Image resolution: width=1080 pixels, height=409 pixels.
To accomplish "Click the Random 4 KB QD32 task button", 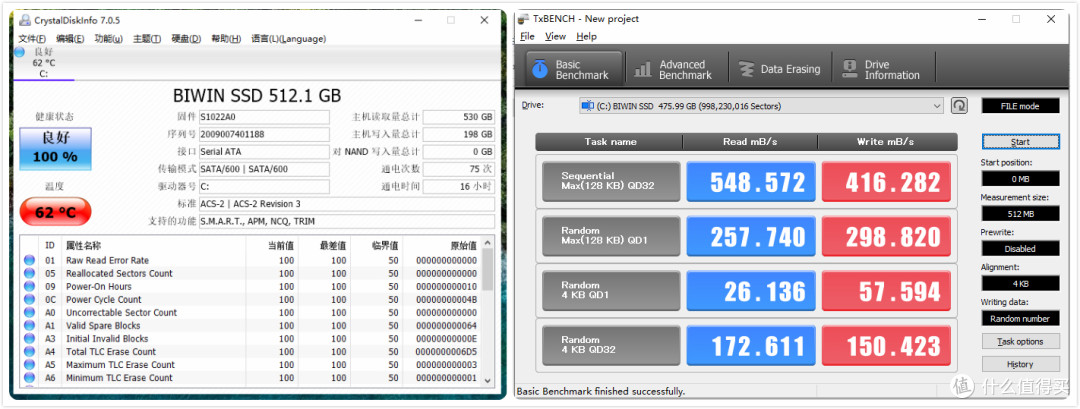I will coord(611,345).
